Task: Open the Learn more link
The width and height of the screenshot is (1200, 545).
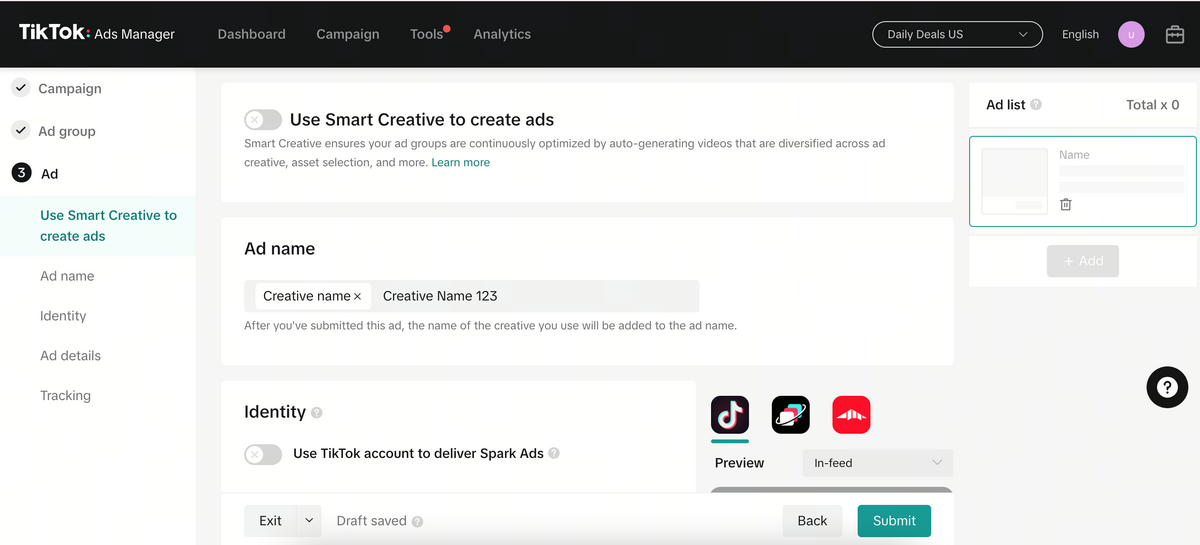Action: [x=460, y=162]
